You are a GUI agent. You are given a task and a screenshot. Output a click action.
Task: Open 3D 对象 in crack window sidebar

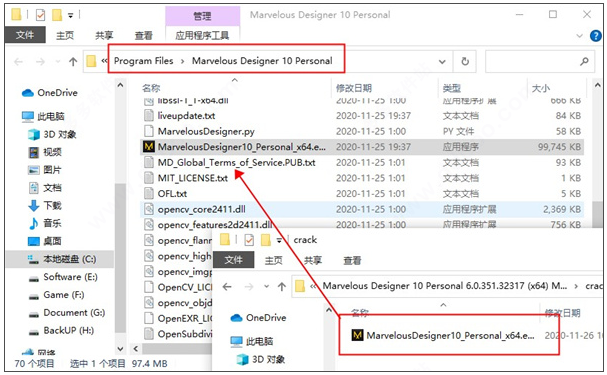point(261,359)
